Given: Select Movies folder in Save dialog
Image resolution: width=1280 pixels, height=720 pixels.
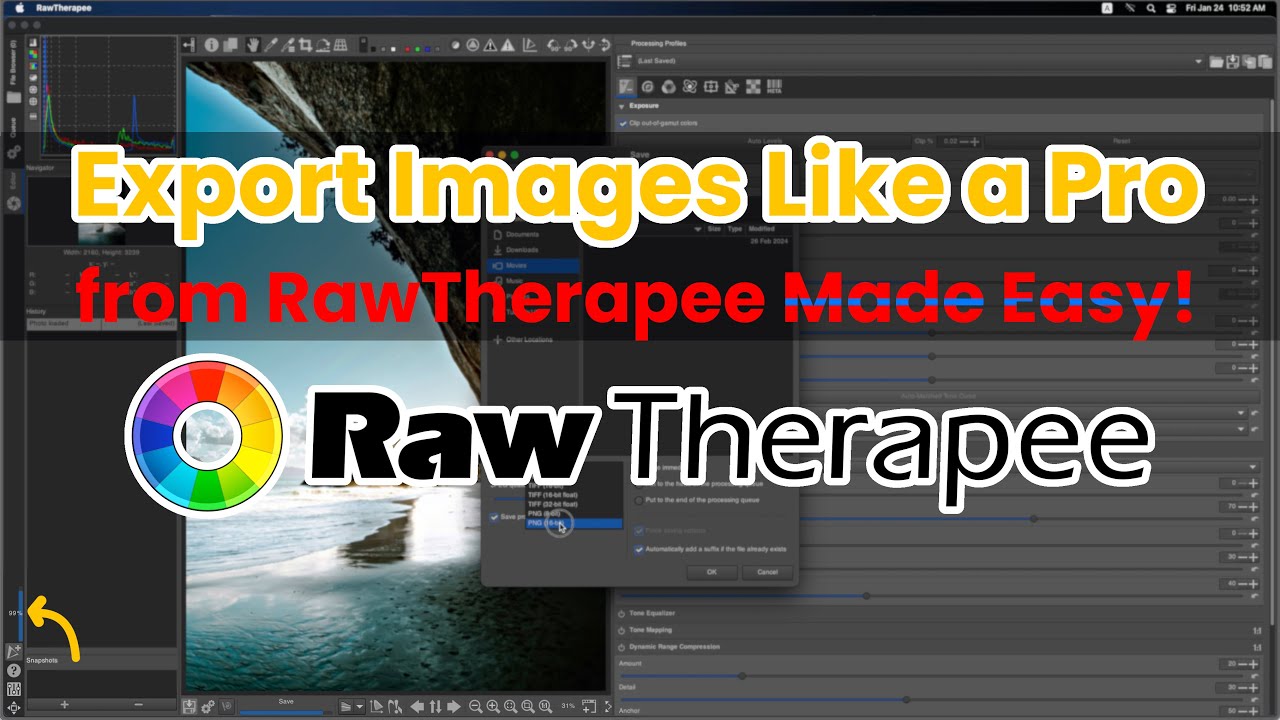Looking at the screenshot, I should click(532, 266).
